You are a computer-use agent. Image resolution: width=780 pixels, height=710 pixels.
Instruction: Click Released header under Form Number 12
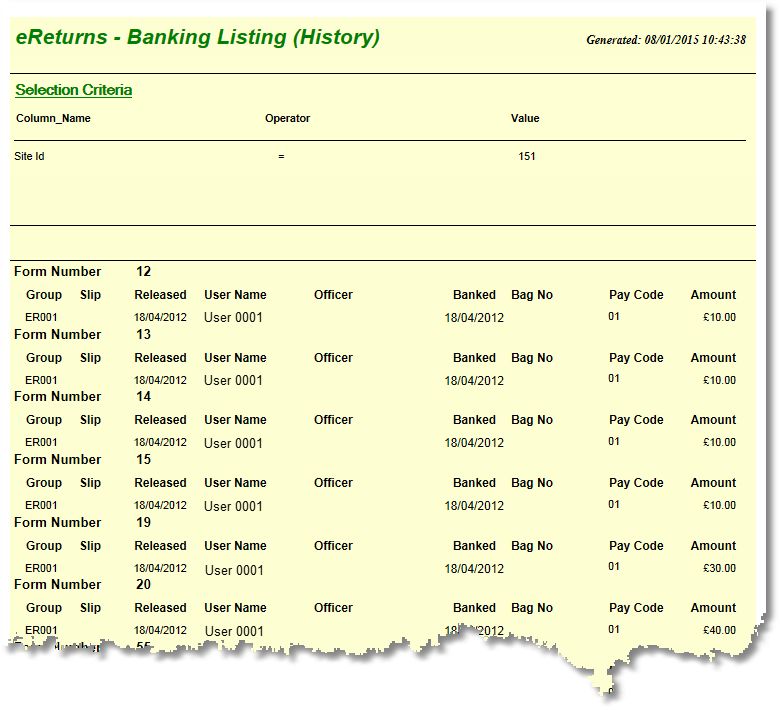pyautogui.click(x=160, y=295)
